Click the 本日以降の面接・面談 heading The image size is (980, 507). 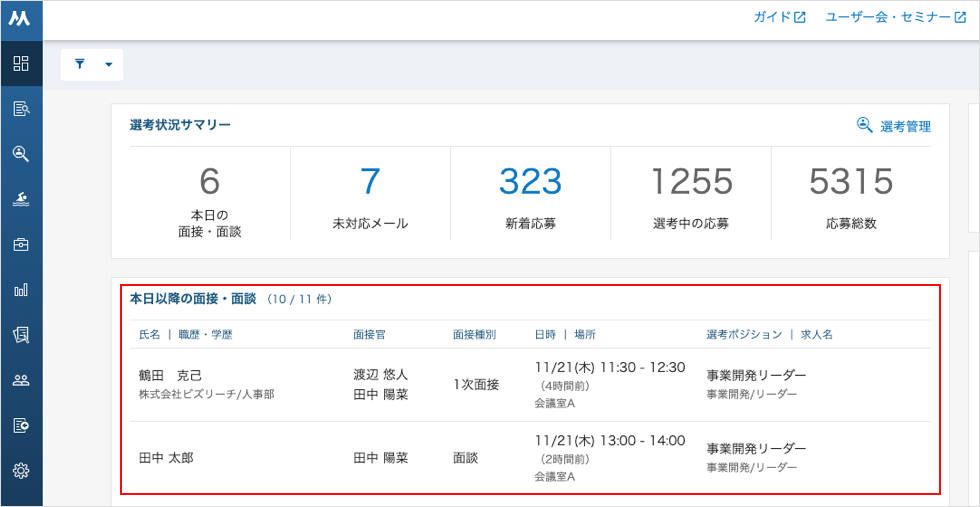point(193,299)
